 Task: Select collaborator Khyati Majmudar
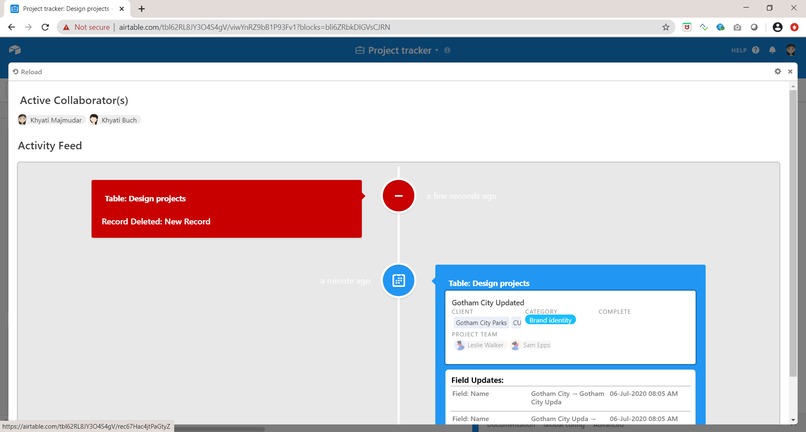[x=51, y=120]
